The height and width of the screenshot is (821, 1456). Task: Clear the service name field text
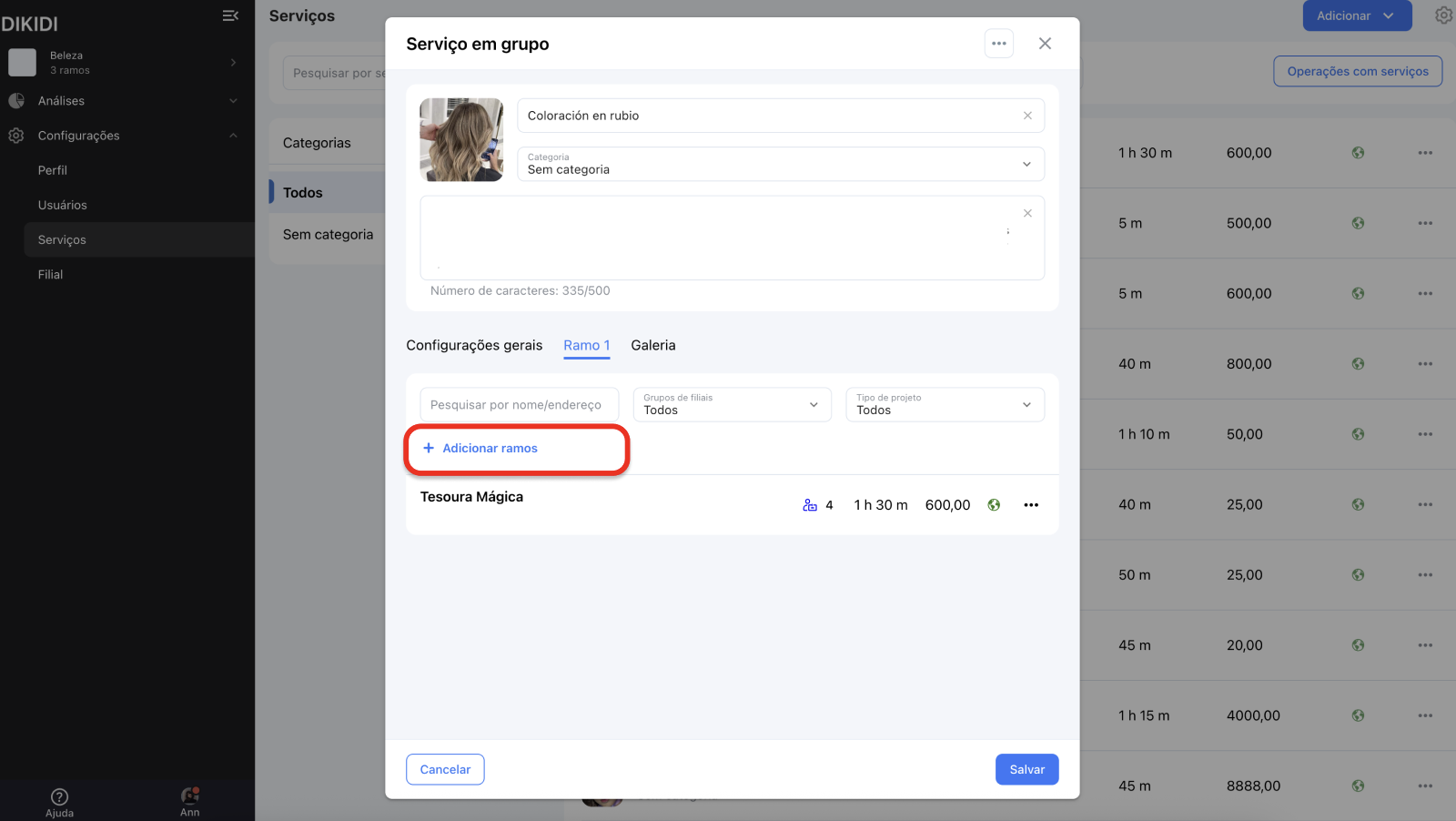pyautogui.click(x=1027, y=116)
